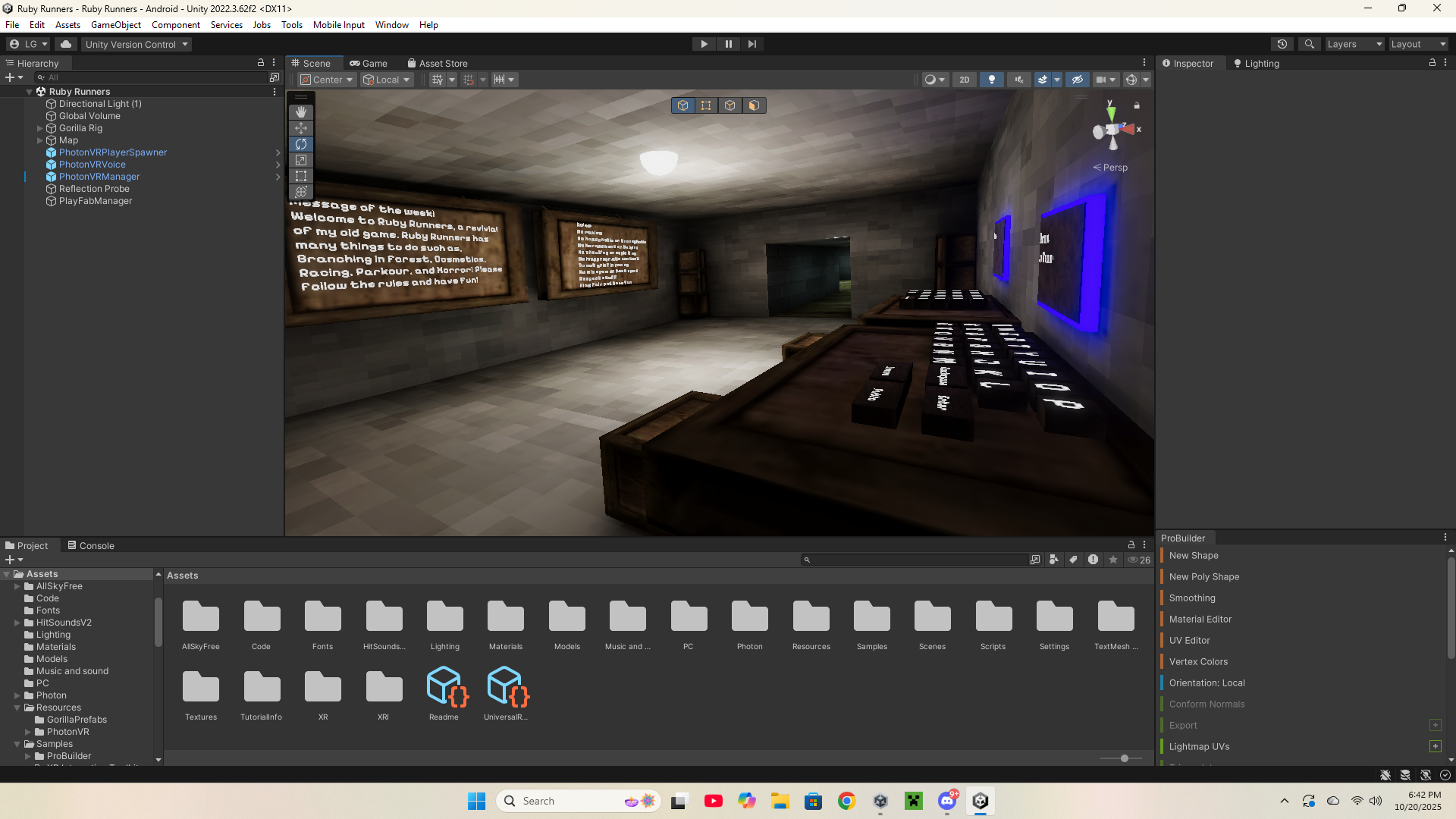Select the Rotate tool

coord(301,144)
